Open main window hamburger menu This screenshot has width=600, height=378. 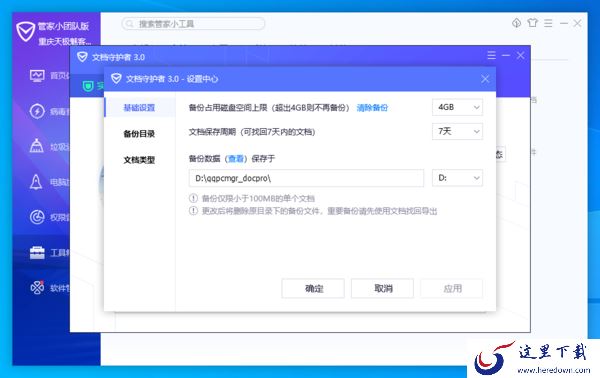(x=548, y=23)
